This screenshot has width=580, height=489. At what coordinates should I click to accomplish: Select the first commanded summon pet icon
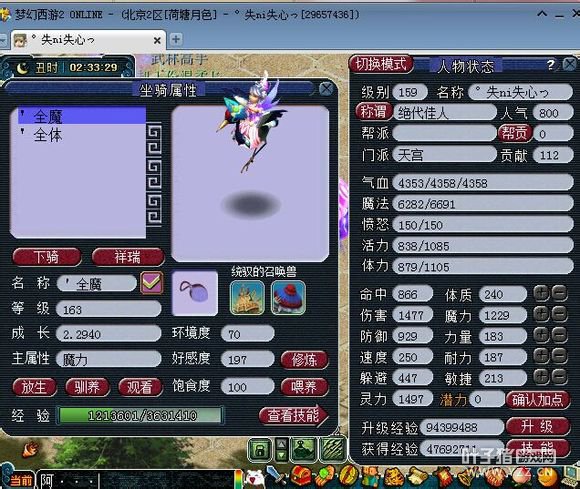click(247, 297)
